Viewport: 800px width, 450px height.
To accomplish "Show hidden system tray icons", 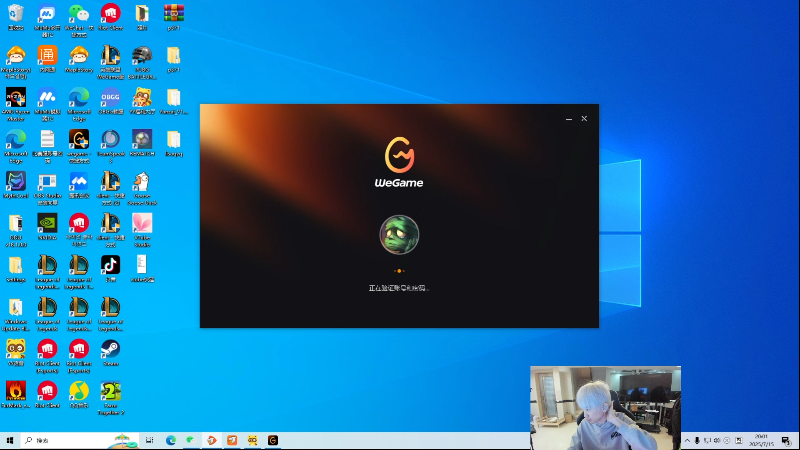I will (687, 440).
